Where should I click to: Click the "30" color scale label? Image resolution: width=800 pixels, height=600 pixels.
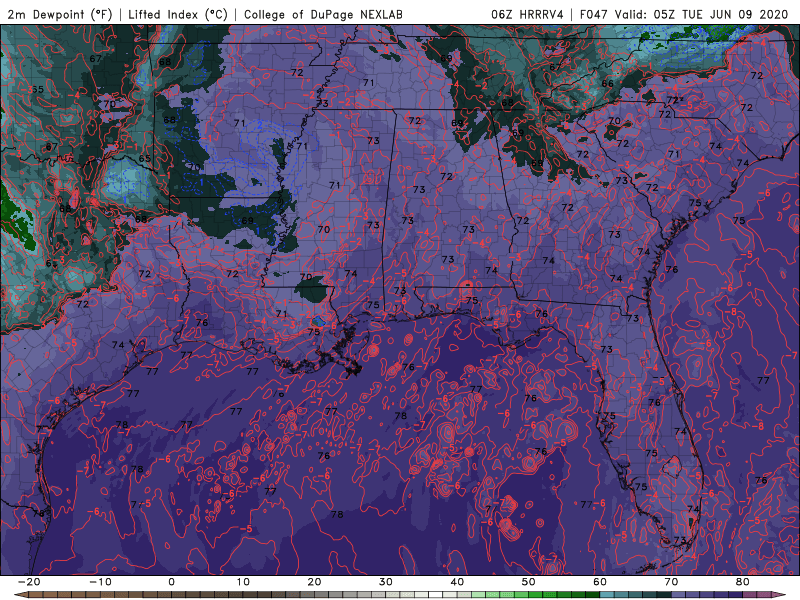(386, 582)
